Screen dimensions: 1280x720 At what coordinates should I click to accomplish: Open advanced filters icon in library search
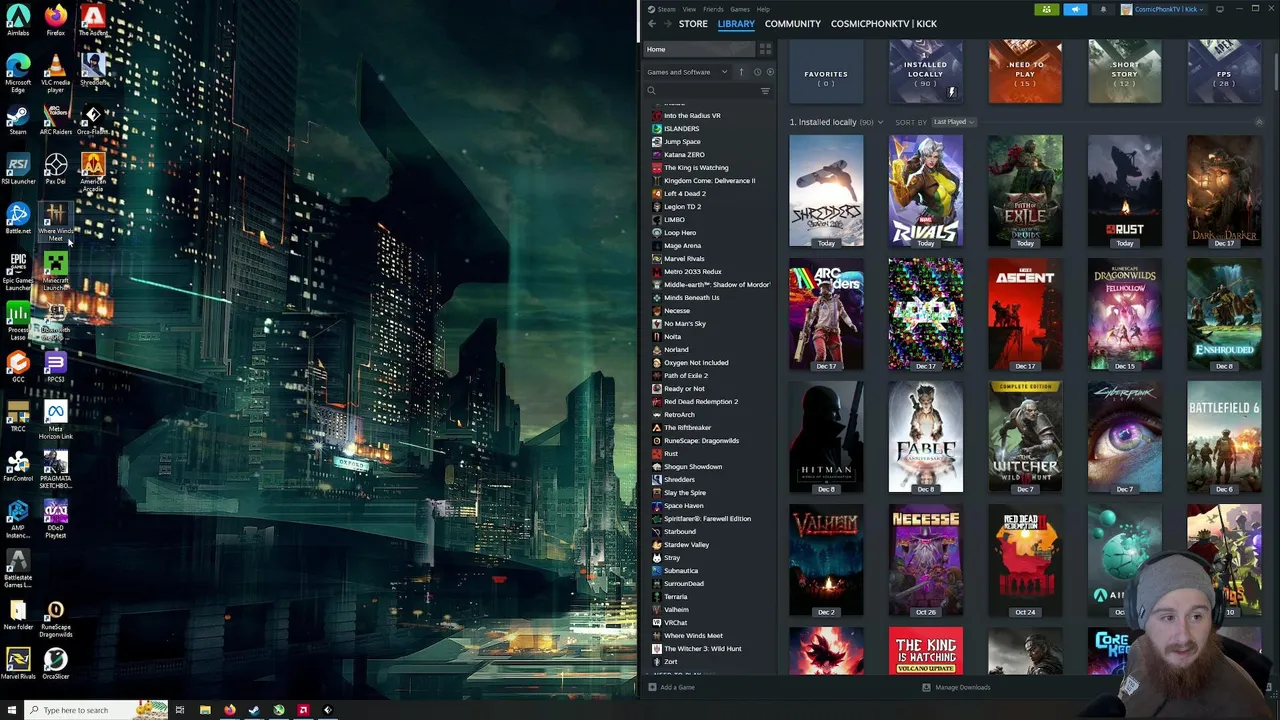click(765, 91)
